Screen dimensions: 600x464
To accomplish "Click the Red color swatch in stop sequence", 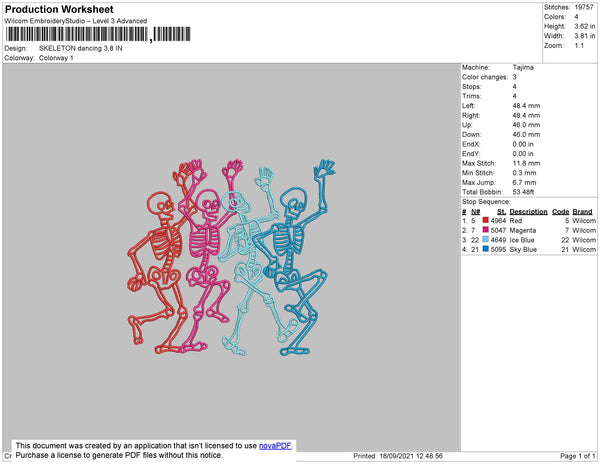I will (486, 220).
